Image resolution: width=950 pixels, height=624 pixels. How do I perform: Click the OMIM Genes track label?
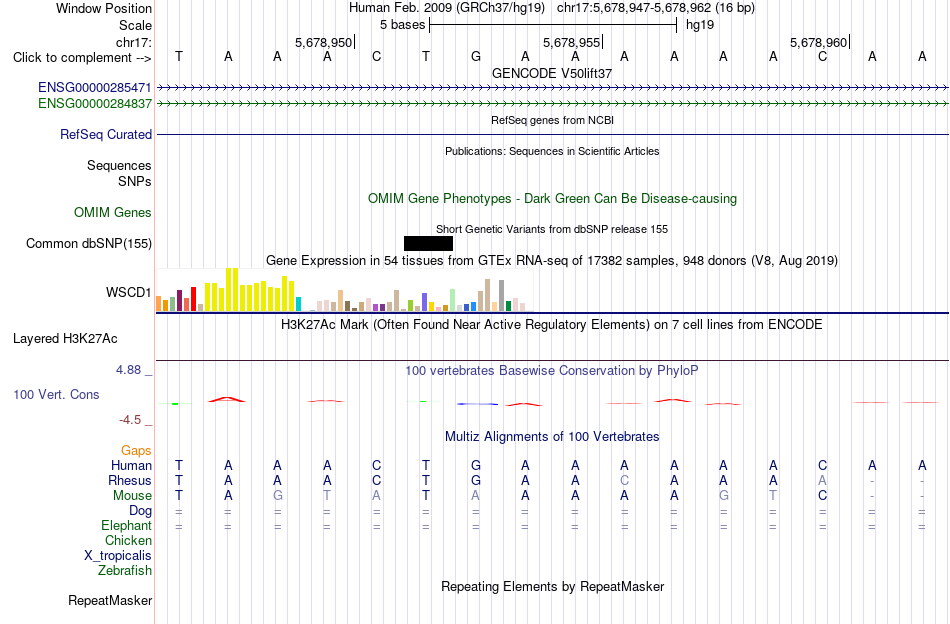click(x=112, y=213)
